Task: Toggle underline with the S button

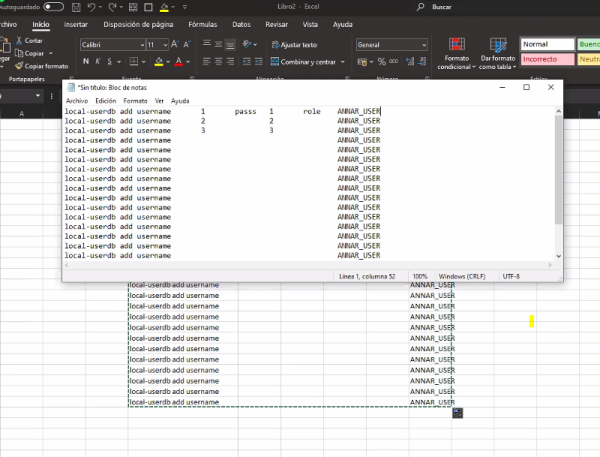Action: (110, 61)
